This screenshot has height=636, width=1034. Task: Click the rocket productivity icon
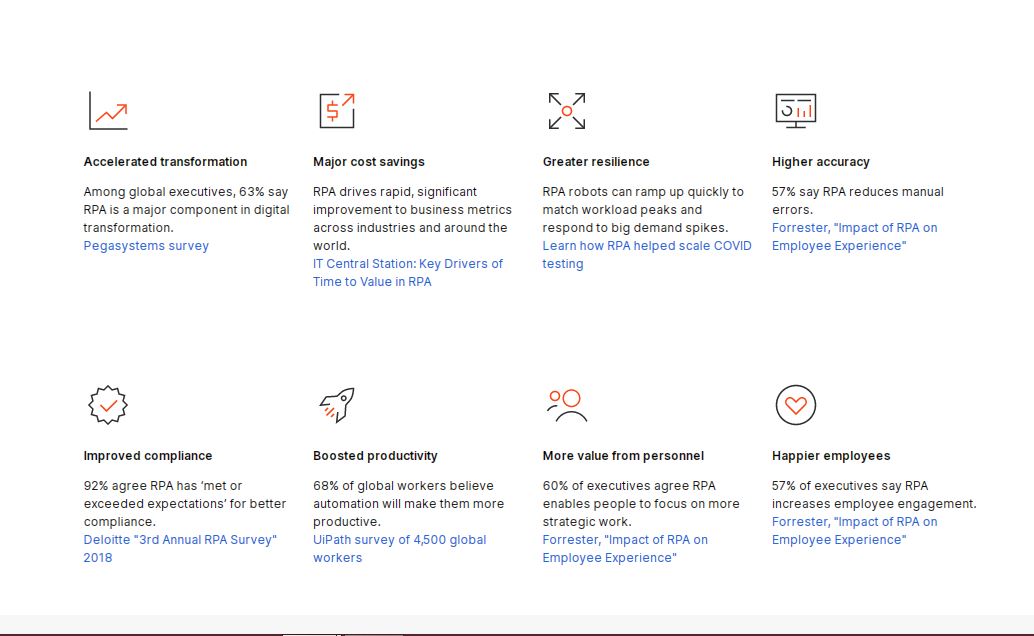point(337,405)
